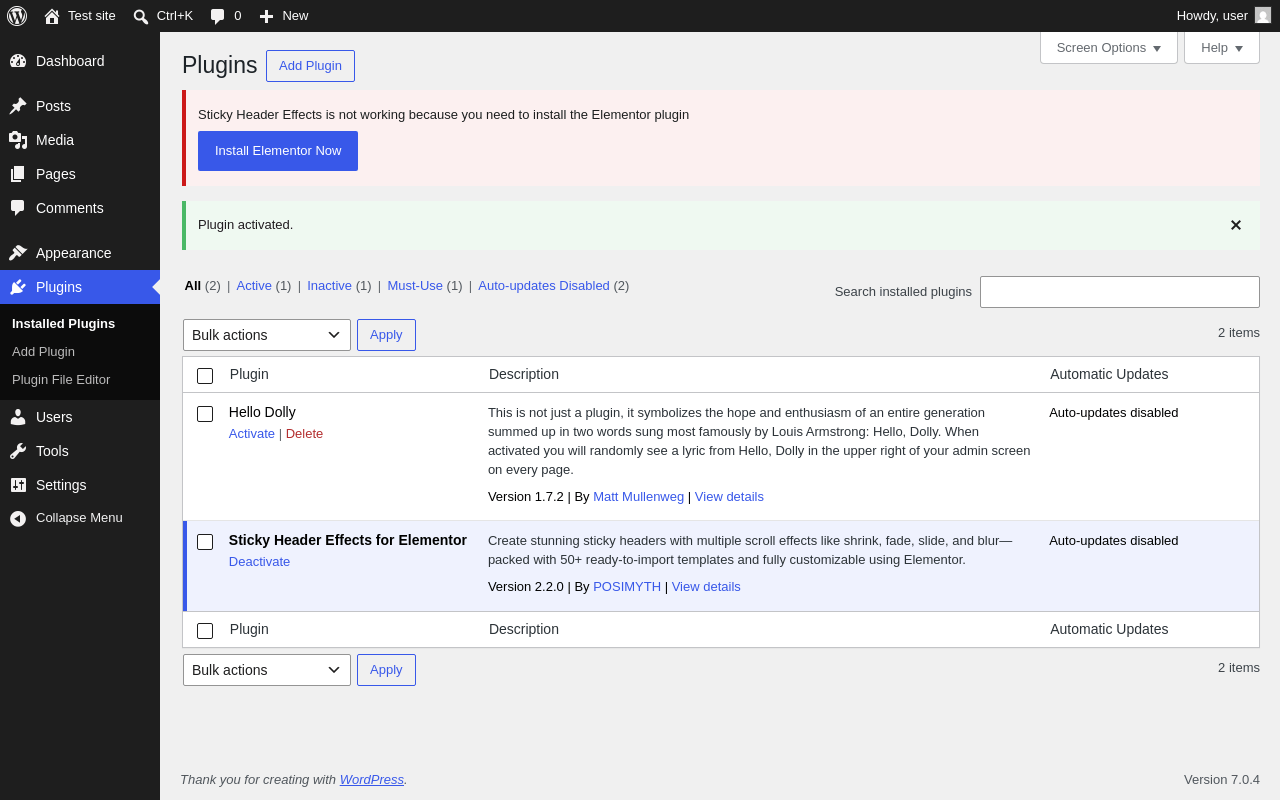Open the Installed Plugins submenu item
The height and width of the screenshot is (800, 1280).
(x=63, y=324)
